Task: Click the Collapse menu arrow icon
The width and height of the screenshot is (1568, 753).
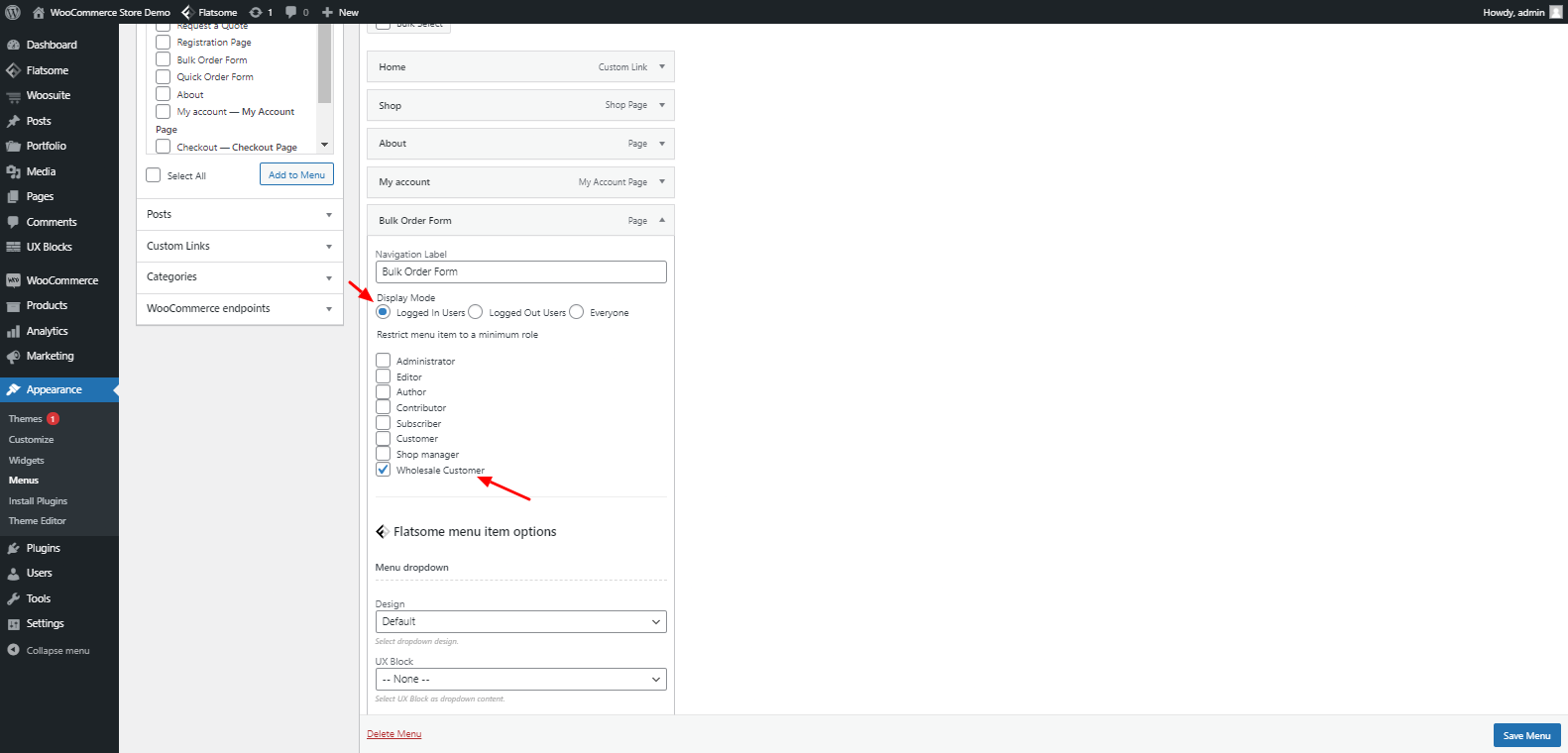Action: pyautogui.click(x=13, y=650)
